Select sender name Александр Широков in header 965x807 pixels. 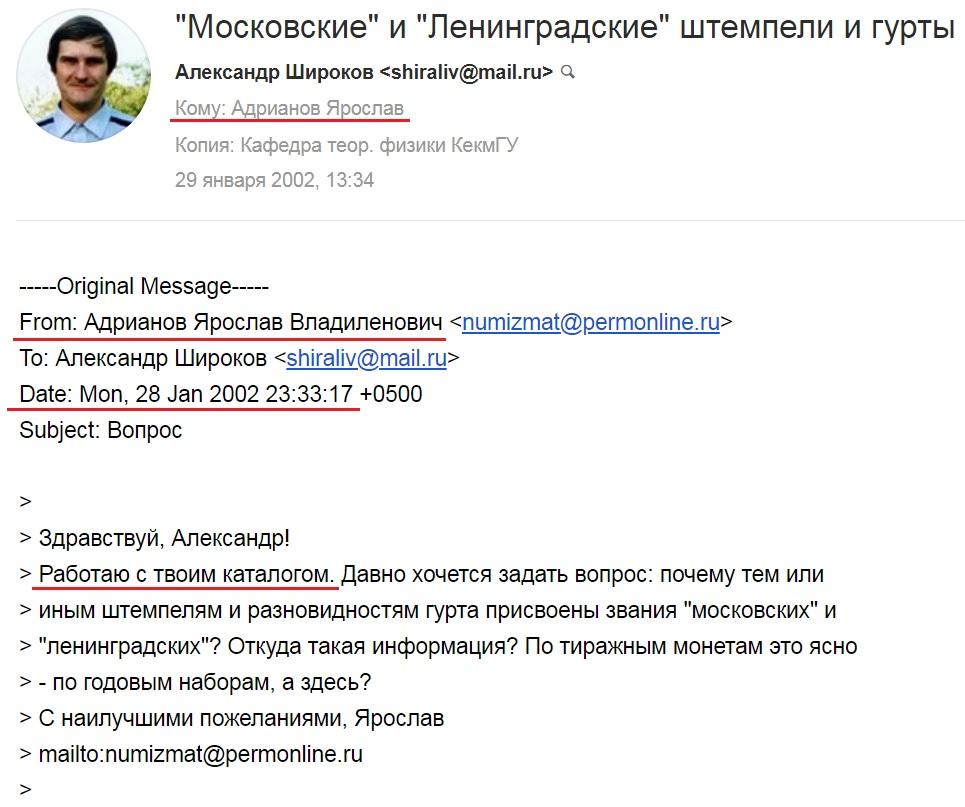click(274, 73)
